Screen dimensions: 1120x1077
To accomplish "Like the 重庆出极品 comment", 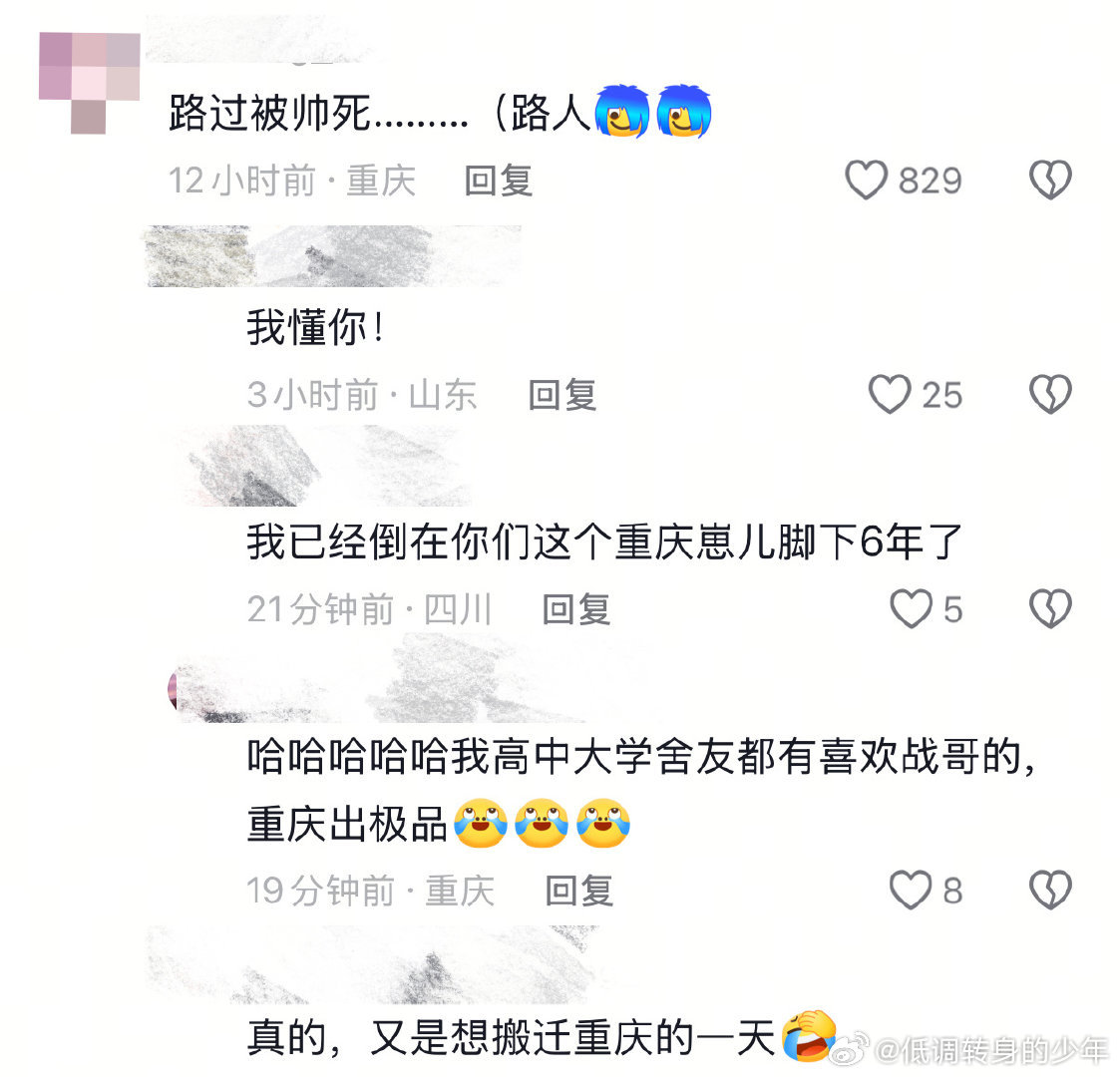I will (911, 890).
